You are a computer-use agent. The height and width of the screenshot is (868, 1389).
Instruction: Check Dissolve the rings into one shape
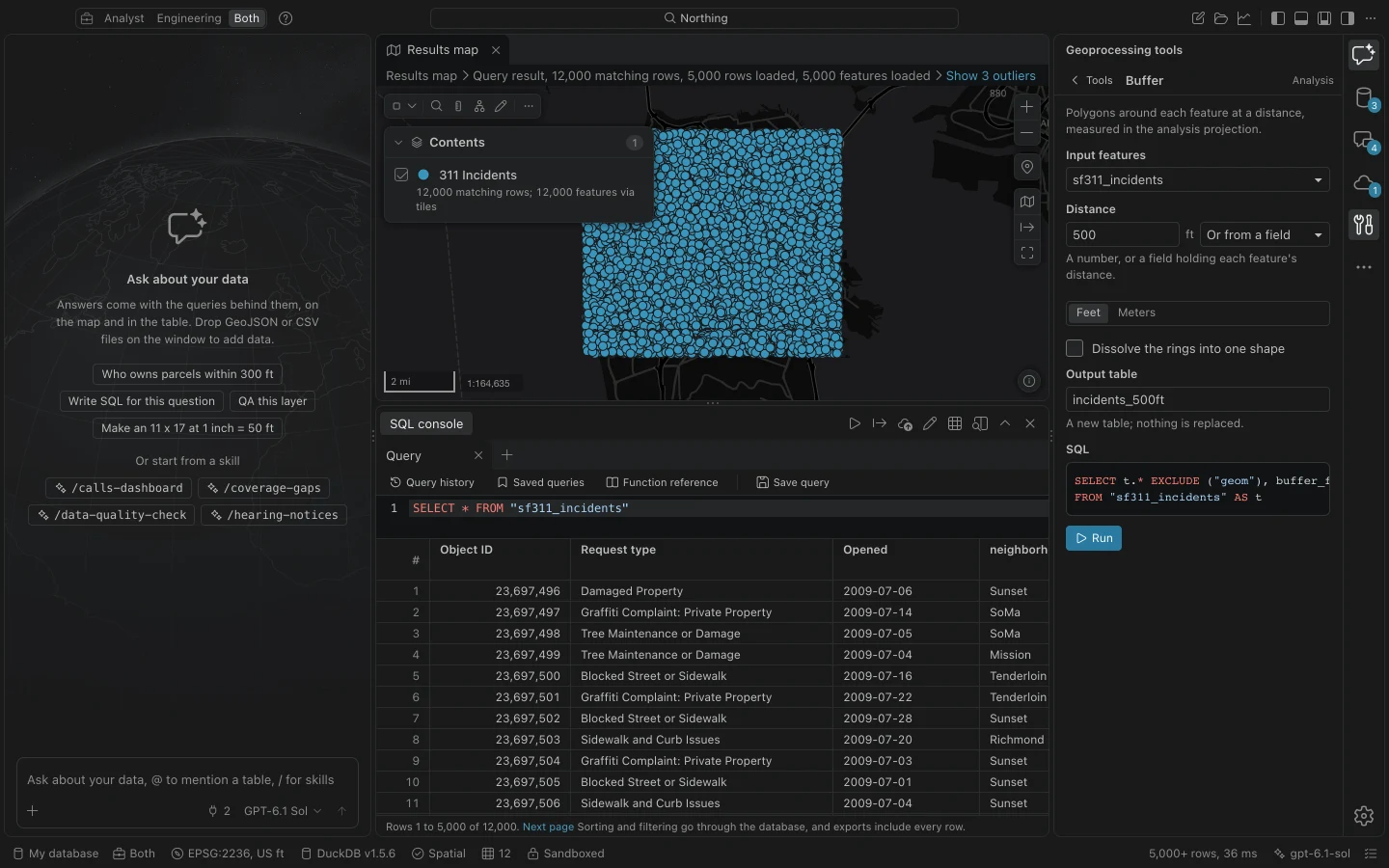[x=1075, y=348]
